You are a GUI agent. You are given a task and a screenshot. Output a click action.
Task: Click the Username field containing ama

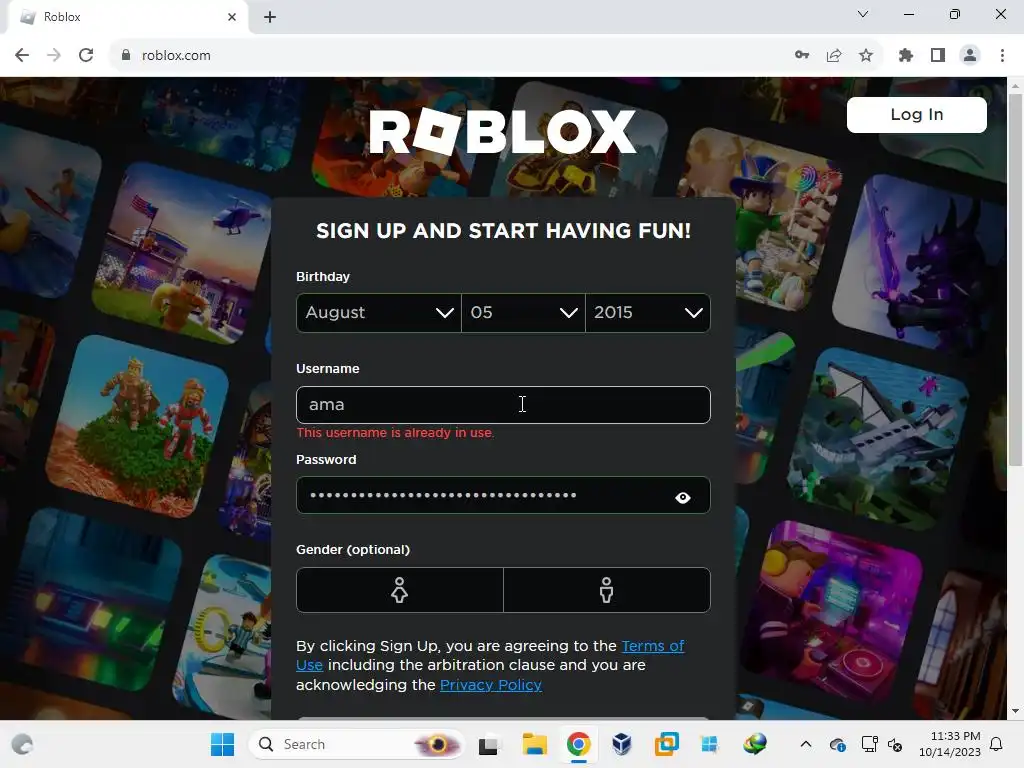point(503,405)
